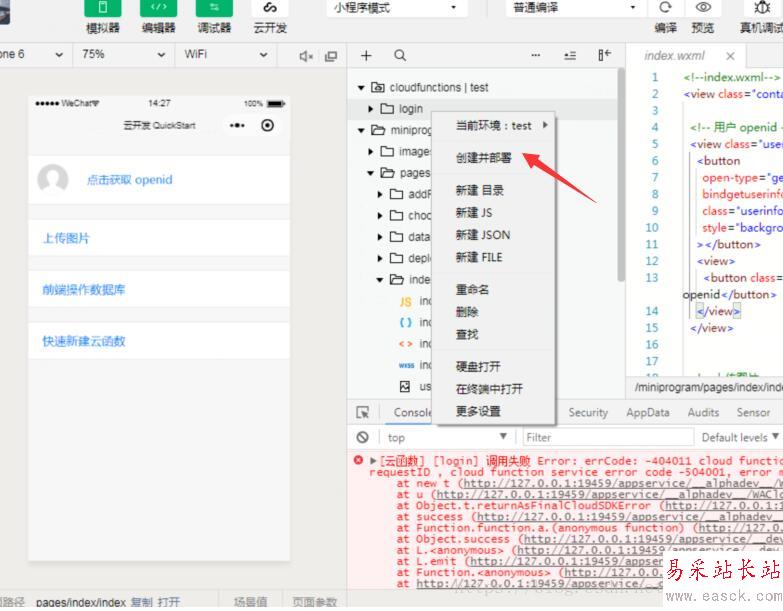Screen dimensions: 783x611
Task: Switch to the Security debugger tab
Action: tap(588, 412)
